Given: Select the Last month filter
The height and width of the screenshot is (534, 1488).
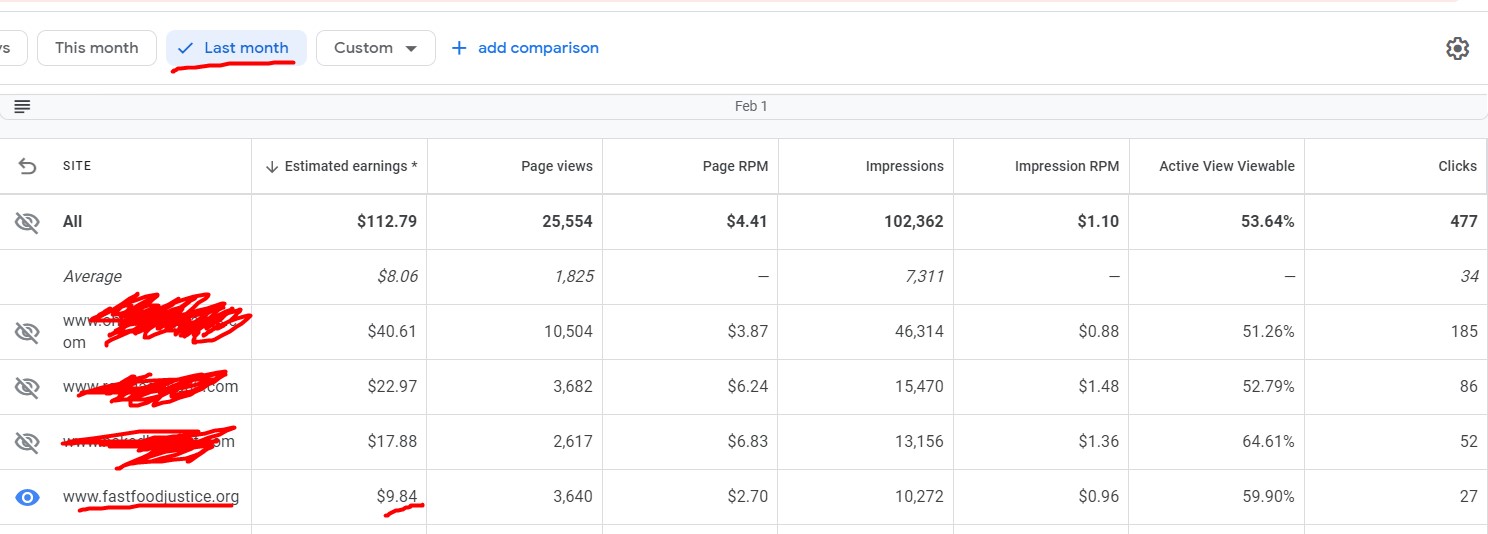Looking at the screenshot, I should point(236,48).
